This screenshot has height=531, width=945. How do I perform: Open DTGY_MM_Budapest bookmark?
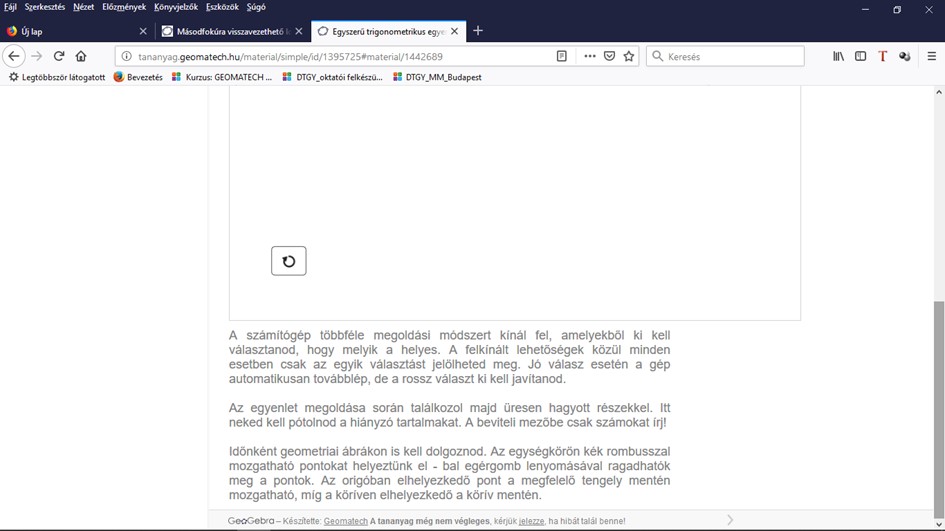coord(437,77)
